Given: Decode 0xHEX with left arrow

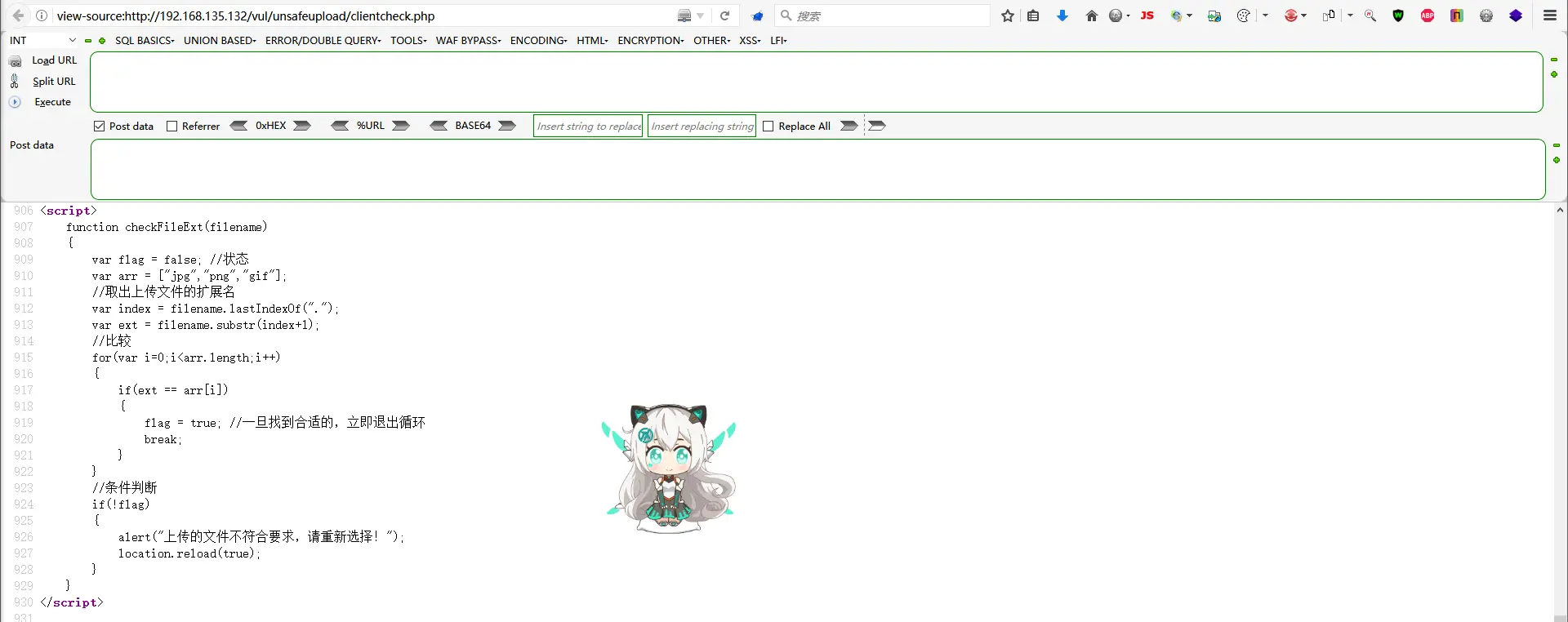Looking at the screenshot, I should (x=238, y=126).
